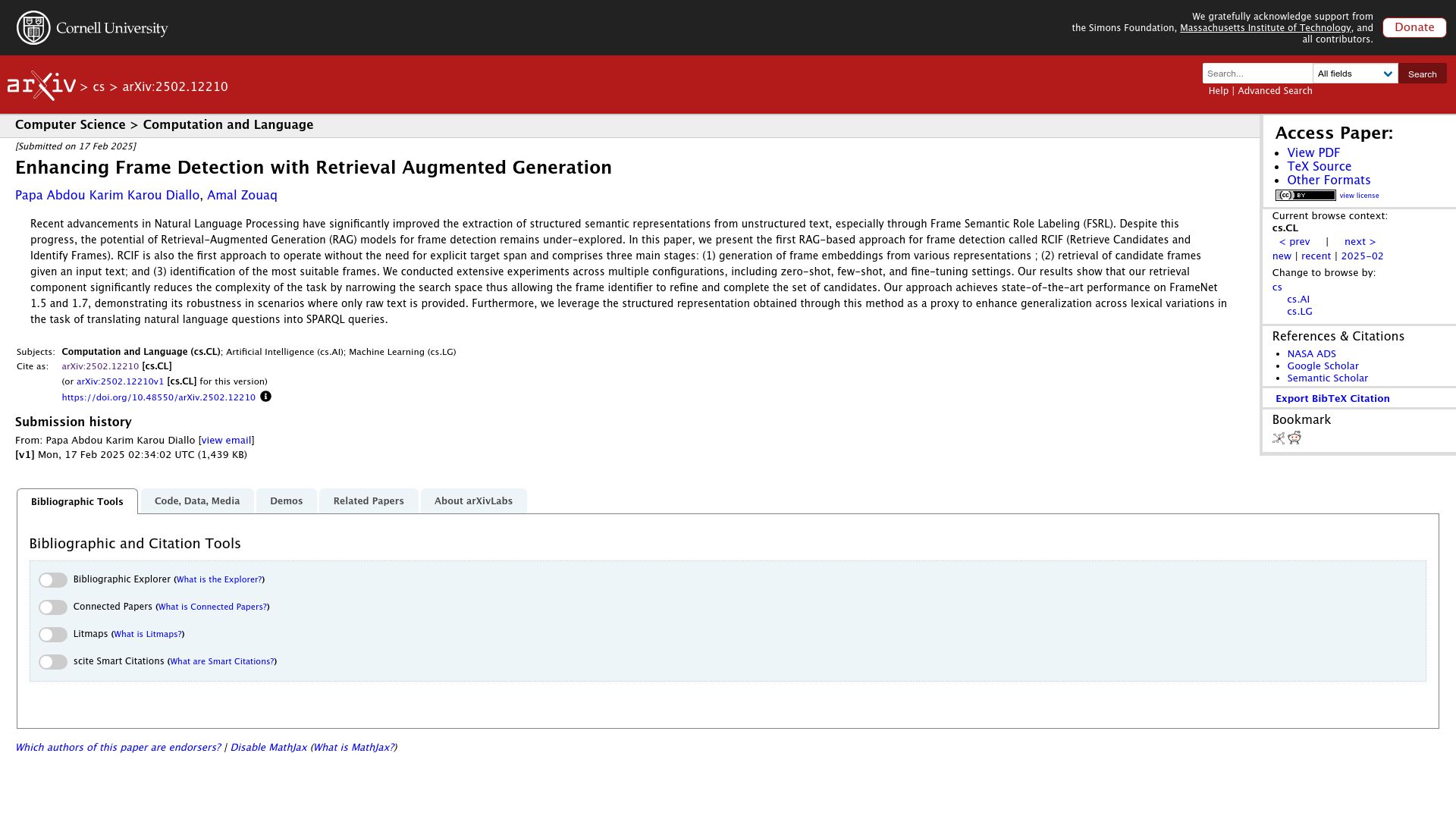Open Massachusetts Institute of Technology link
1456x819 pixels.
(1265, 28)
